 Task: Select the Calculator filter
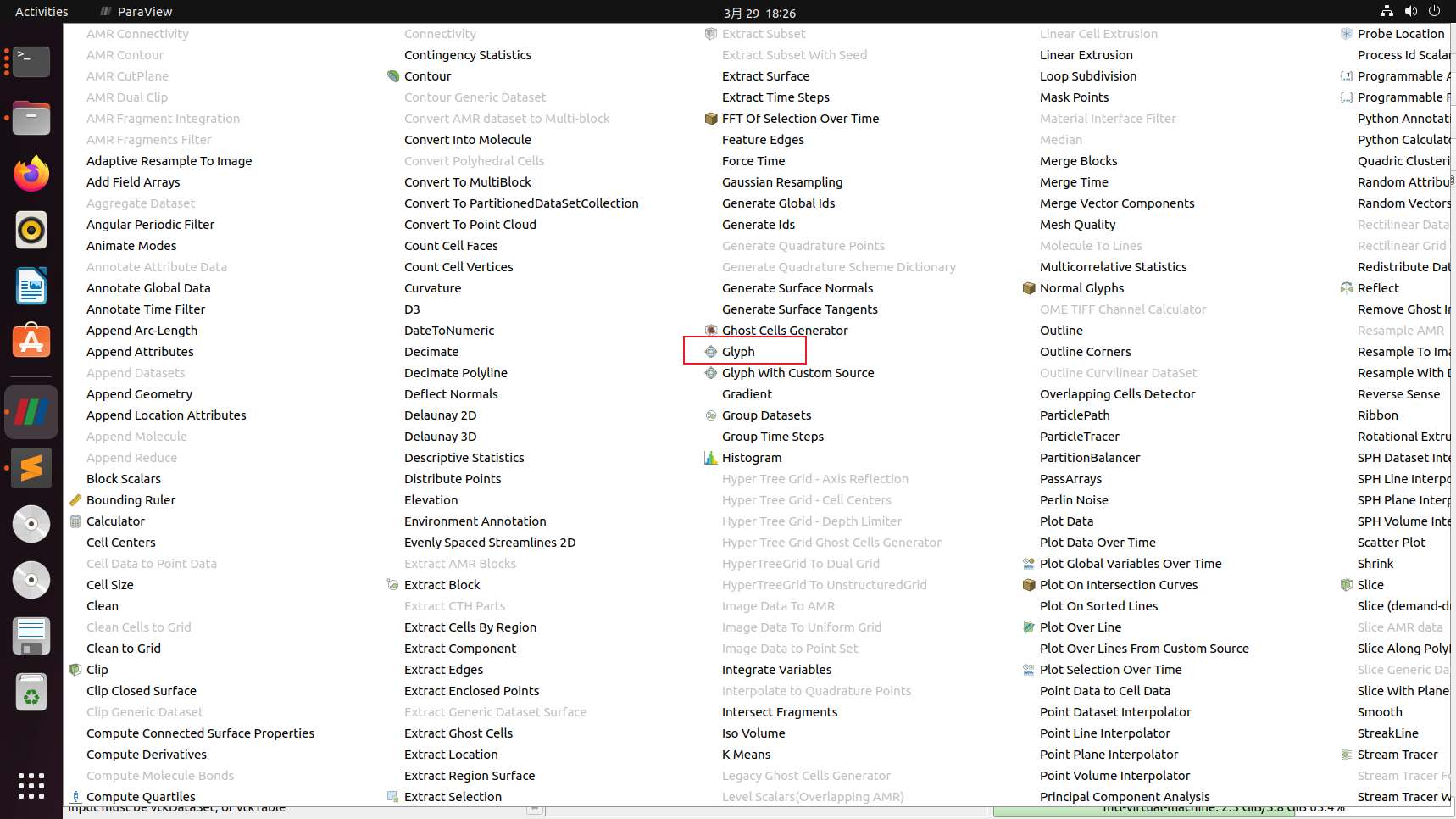(115, 521)
